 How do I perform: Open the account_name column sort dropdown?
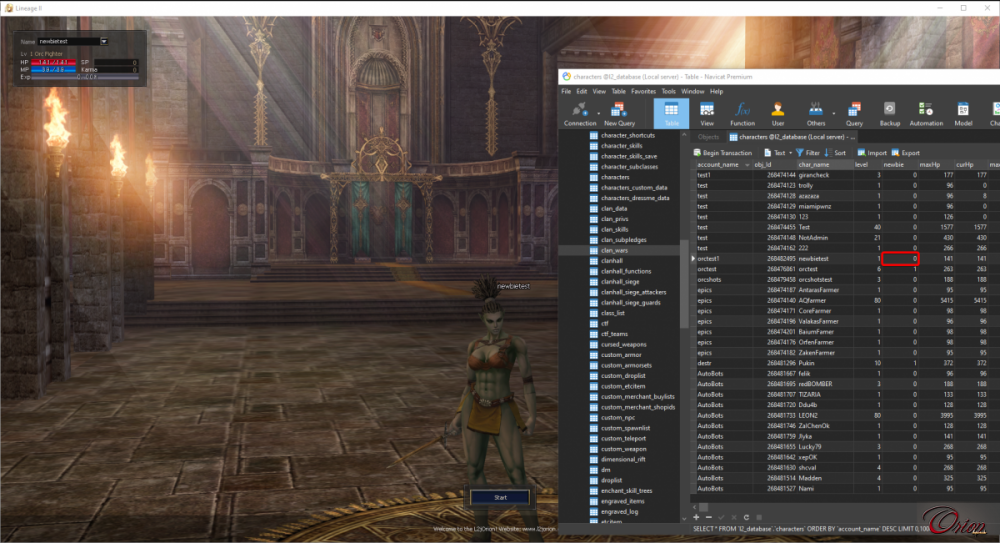(747, 165)
